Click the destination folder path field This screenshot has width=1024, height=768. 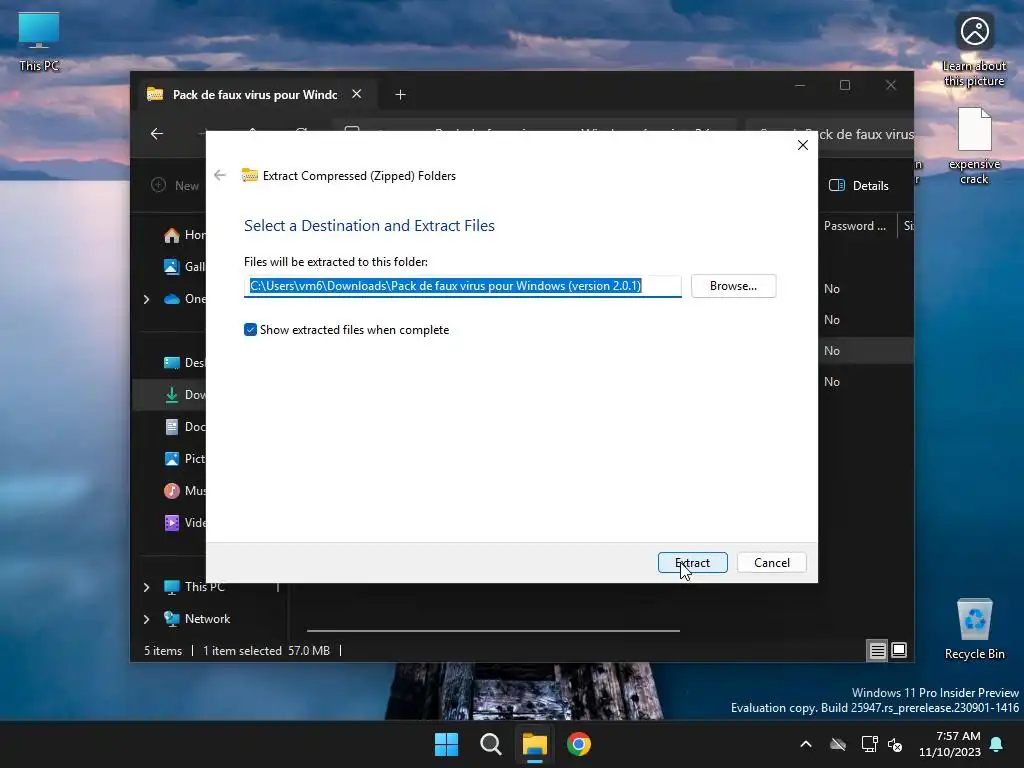462,286
